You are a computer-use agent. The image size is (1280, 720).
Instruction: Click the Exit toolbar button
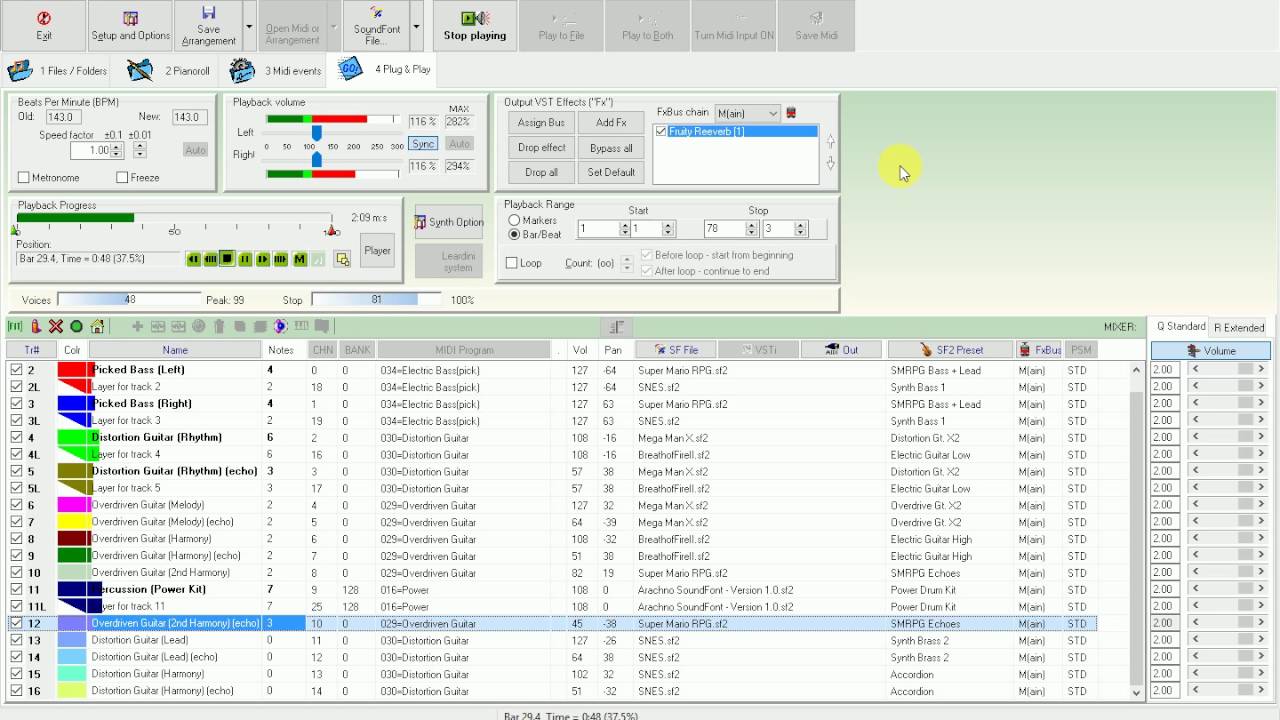(44, 26)
